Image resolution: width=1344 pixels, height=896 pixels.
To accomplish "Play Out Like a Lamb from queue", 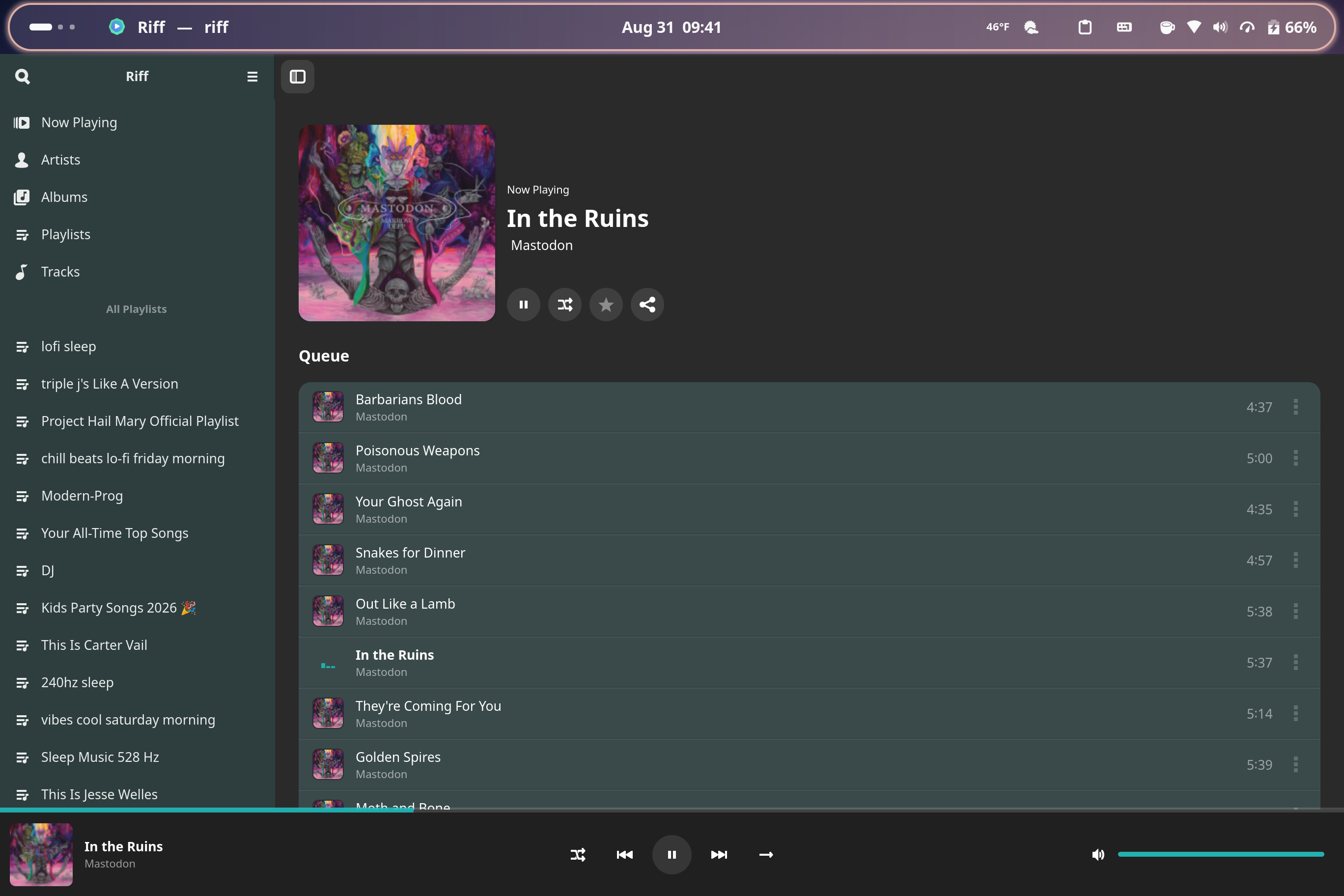I will pos(809,612).
